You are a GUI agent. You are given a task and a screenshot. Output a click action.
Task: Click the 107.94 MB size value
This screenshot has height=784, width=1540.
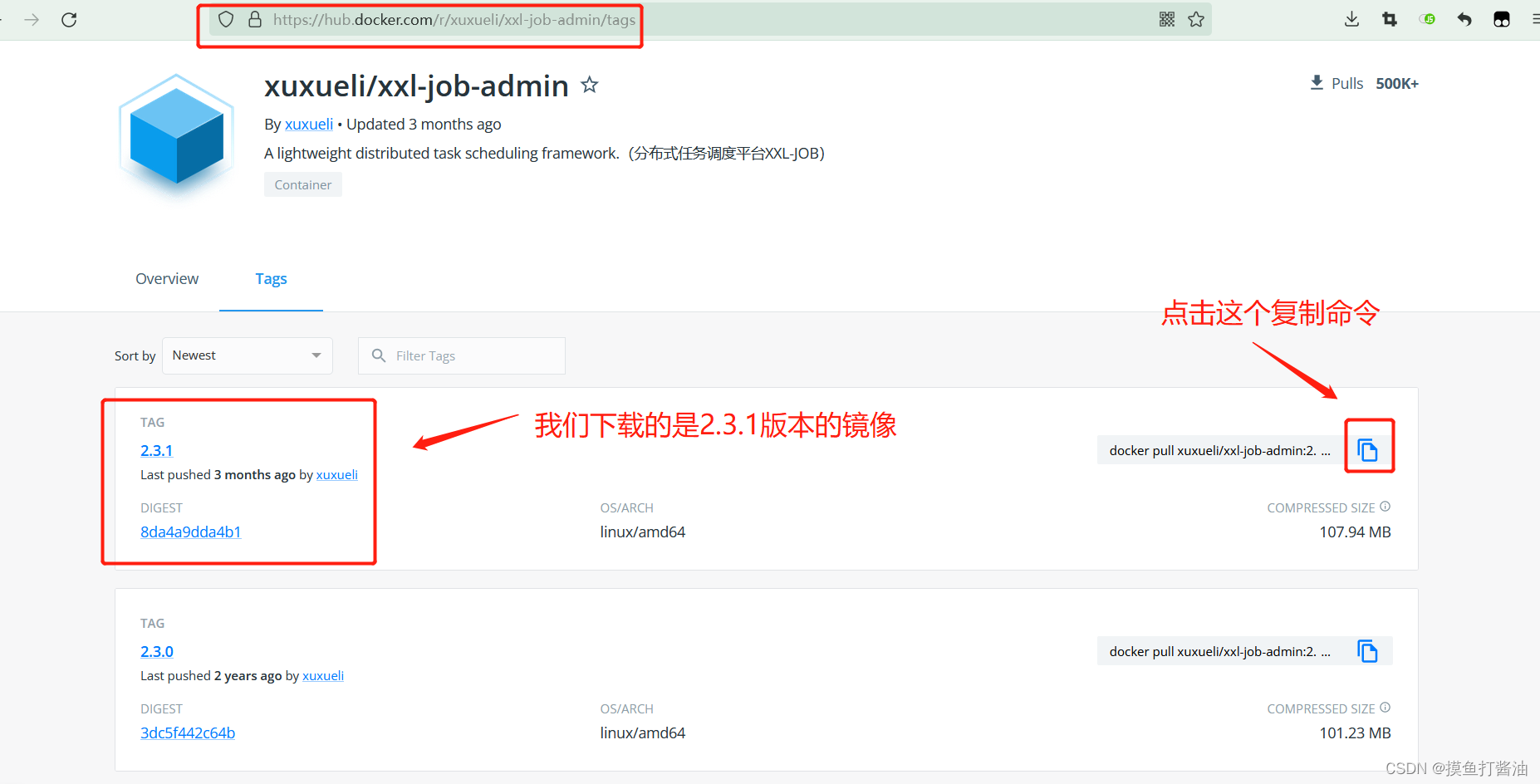pos(1355,532)
